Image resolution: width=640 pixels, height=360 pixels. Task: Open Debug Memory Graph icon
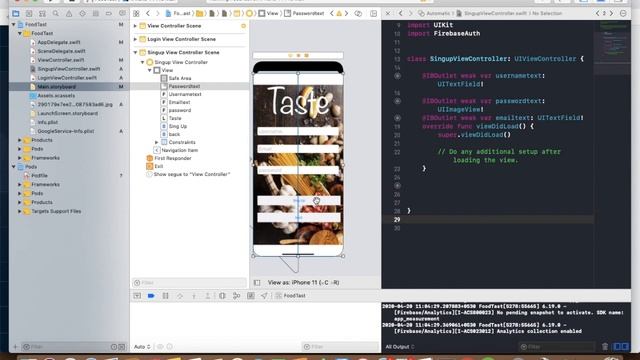(236, 296)
